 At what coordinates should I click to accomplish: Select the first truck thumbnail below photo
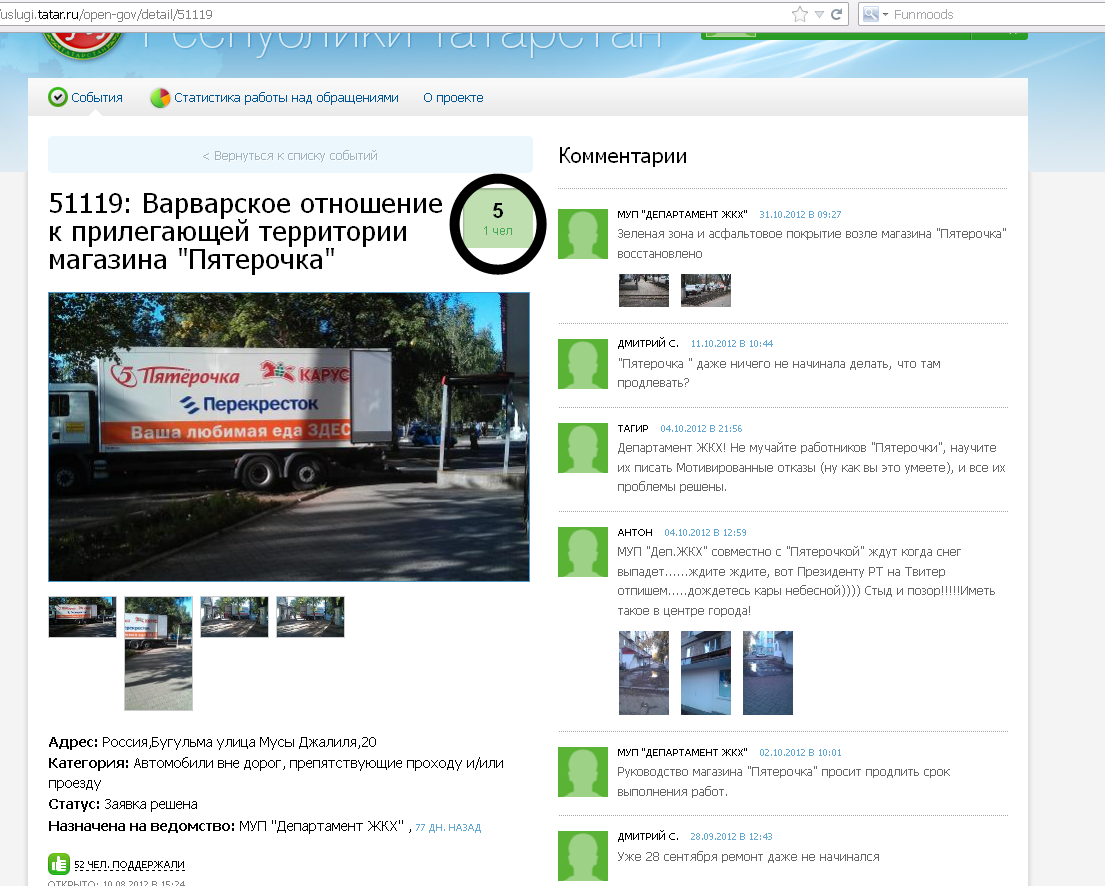pos(82,617)
